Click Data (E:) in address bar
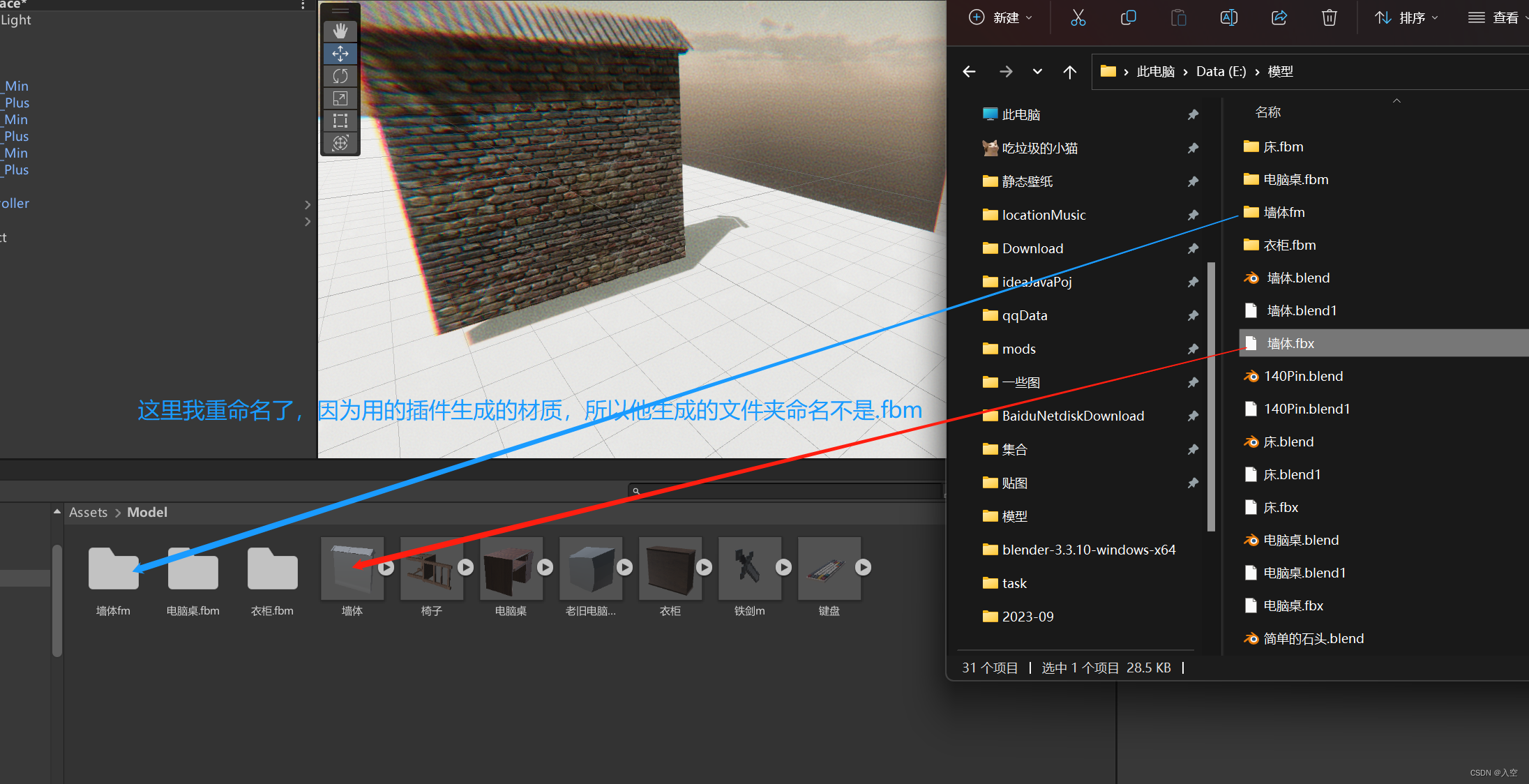The width and height of the screenshot is (1529, 784). [1221, 71]
